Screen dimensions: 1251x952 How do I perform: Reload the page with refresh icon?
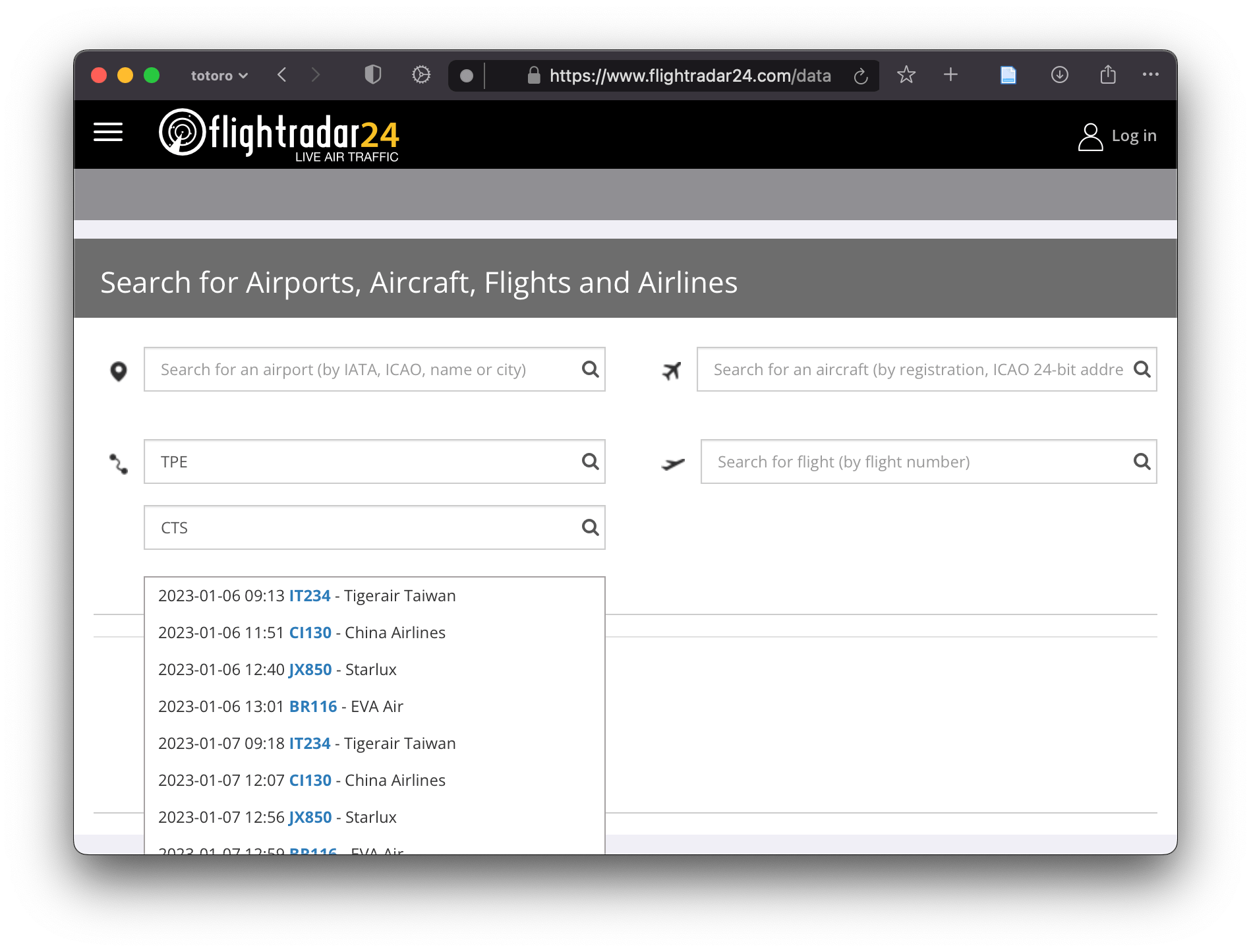coord(861,76)
